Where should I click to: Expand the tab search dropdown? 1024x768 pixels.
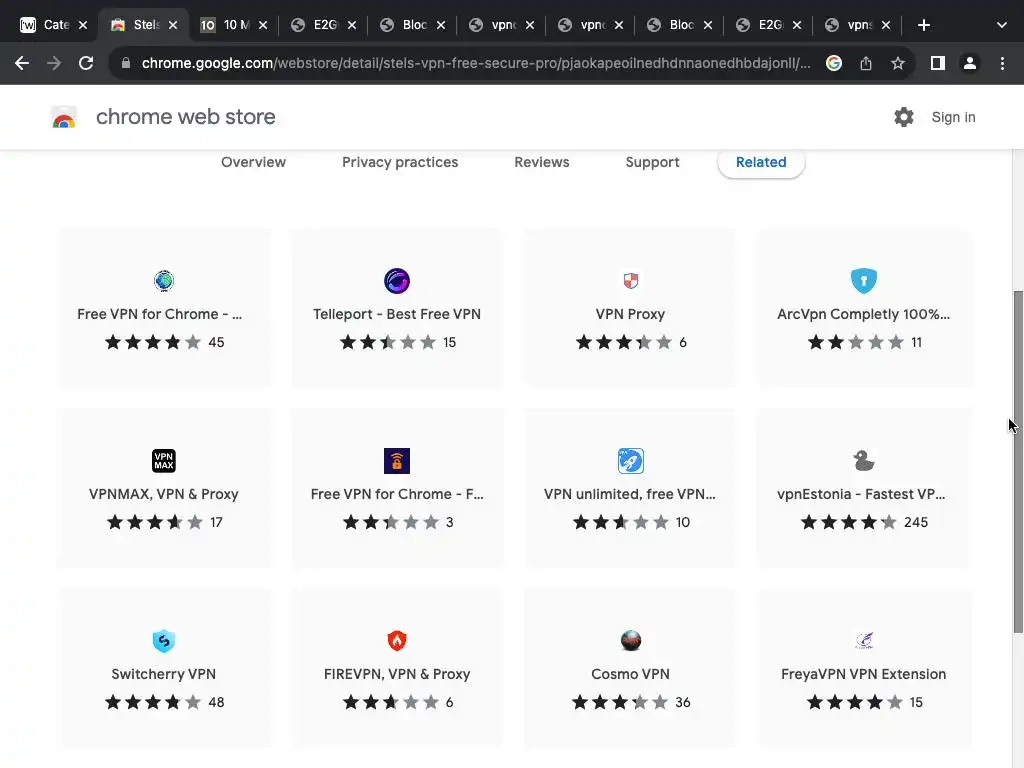(x=1002, y=25)
